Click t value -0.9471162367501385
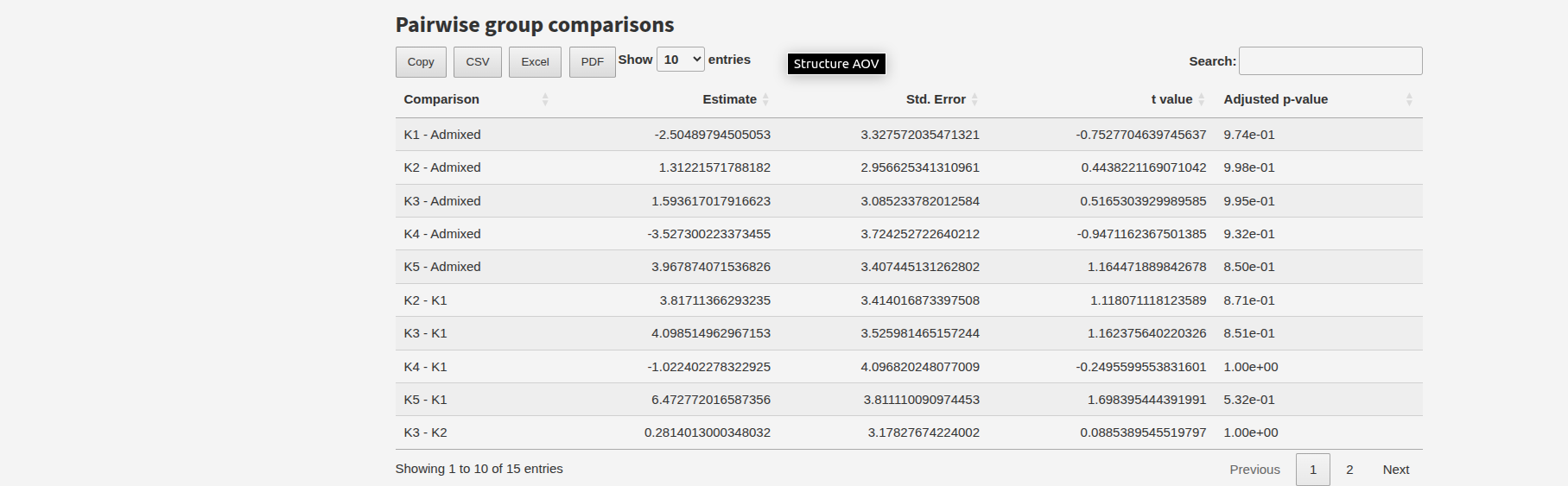1568x486 pixels. [1141, 234]
